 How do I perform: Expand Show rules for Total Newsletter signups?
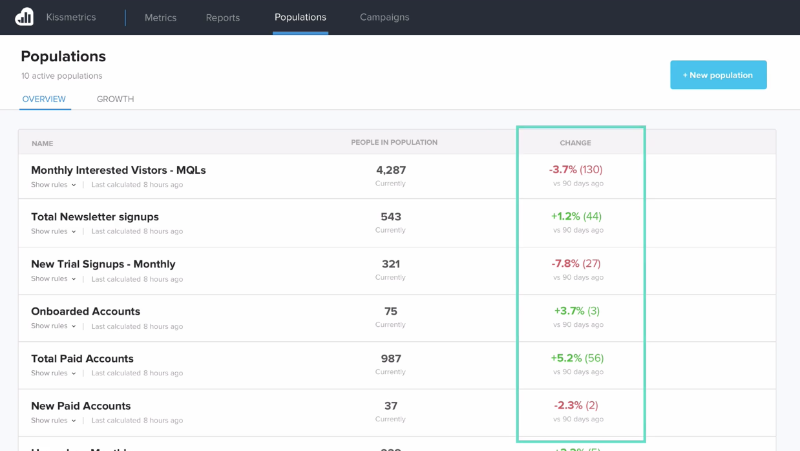(x=53, y=231)
